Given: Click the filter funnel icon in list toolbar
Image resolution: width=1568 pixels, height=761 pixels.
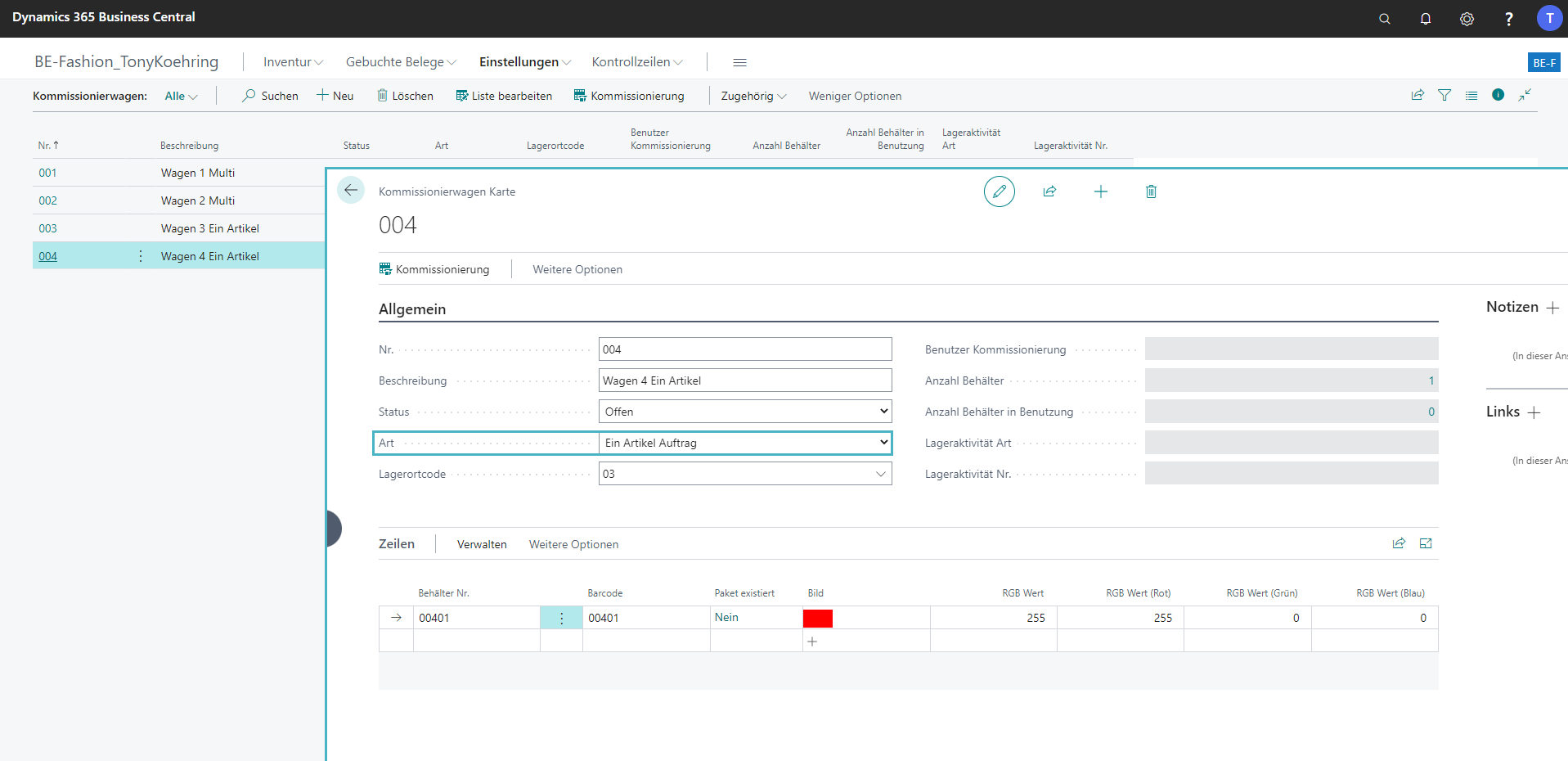Looking at the screenshot, I should tap(1444, 96).
